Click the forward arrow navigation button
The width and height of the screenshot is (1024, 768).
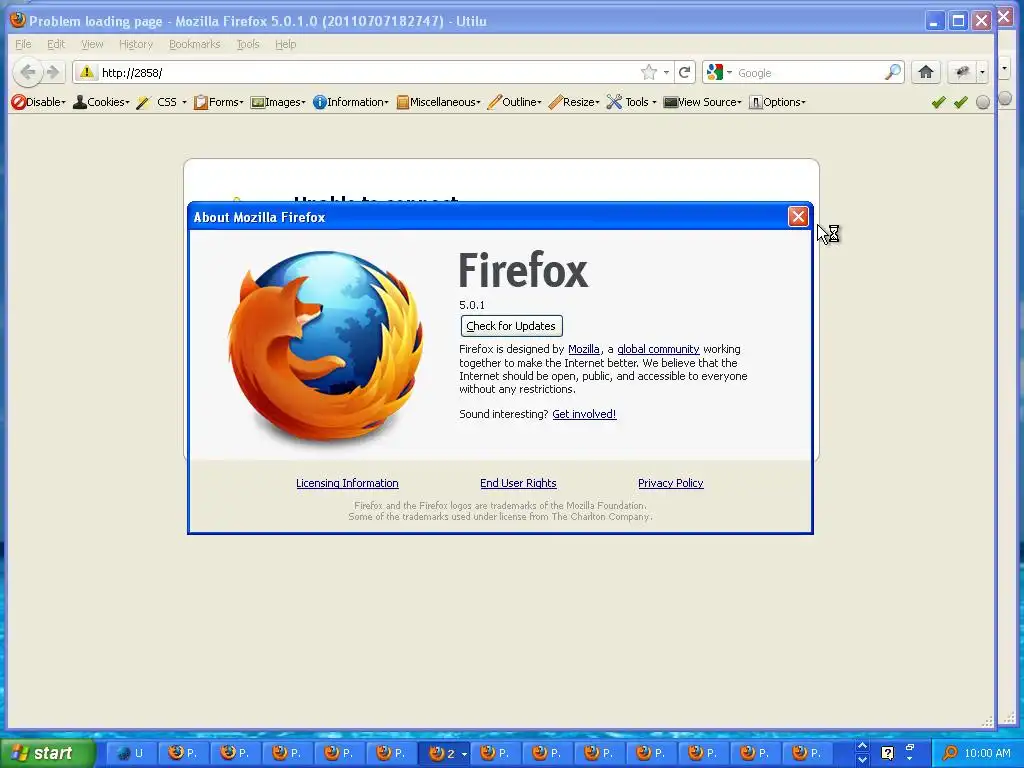pyautogui.click(x=54, y=72)
